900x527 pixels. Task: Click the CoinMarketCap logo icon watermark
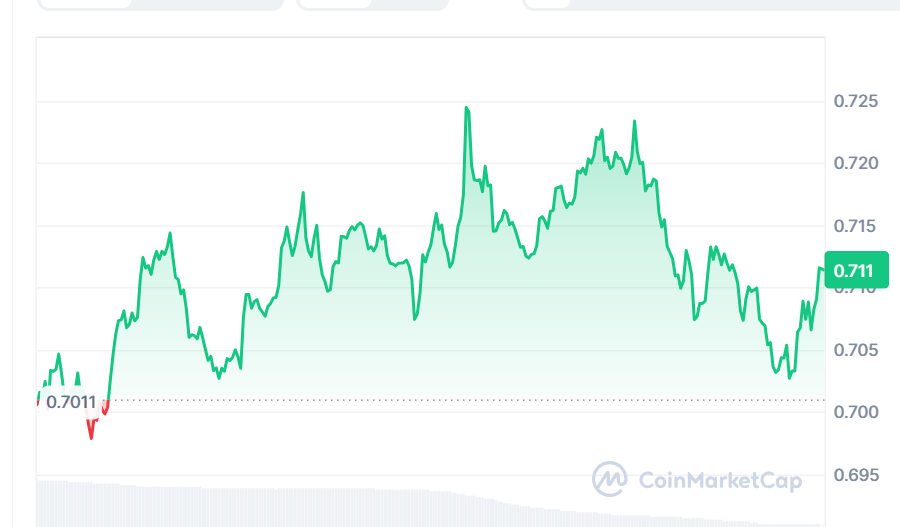click(609, 479)
